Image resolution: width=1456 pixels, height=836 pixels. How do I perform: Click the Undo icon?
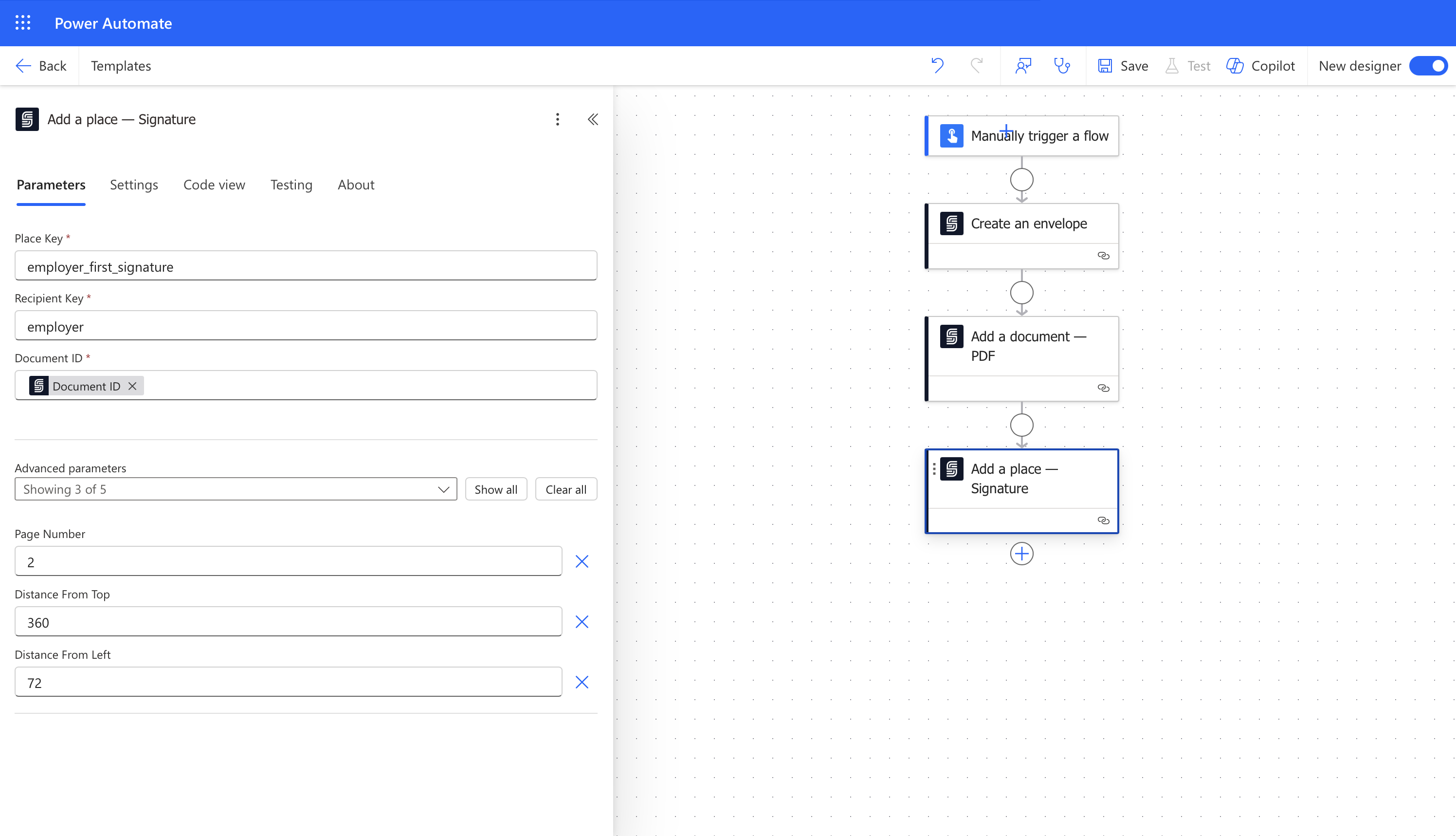click(937, 66)
